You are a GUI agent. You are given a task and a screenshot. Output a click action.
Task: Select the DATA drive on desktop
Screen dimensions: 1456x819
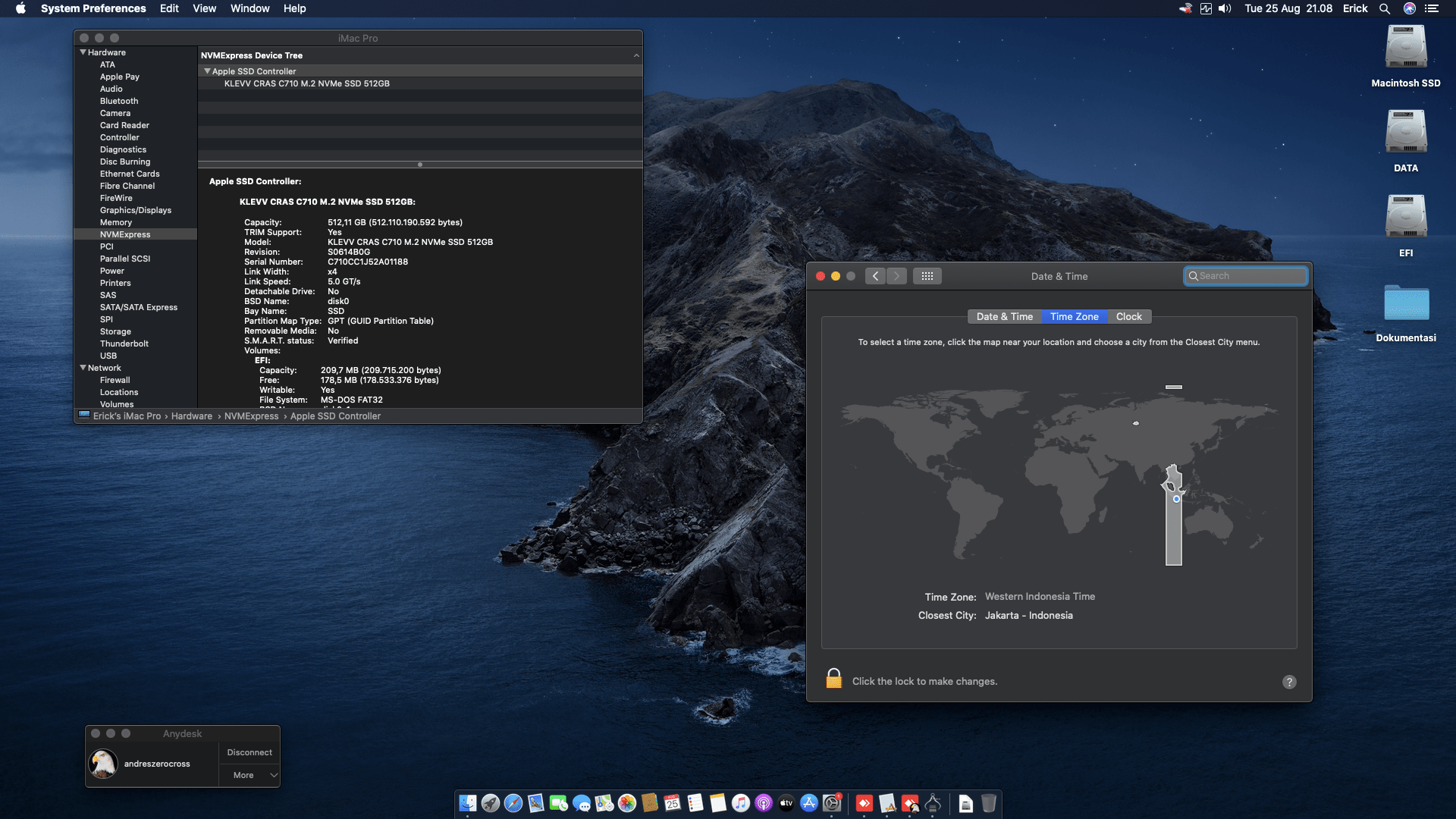1406,133
